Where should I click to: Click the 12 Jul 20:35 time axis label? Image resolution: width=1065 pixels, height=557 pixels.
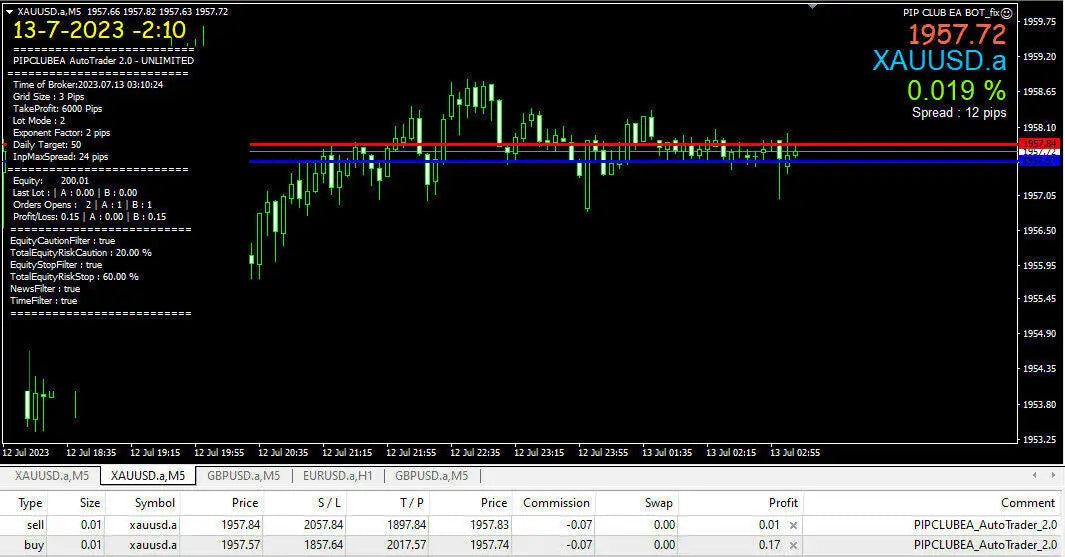(283, 452)
